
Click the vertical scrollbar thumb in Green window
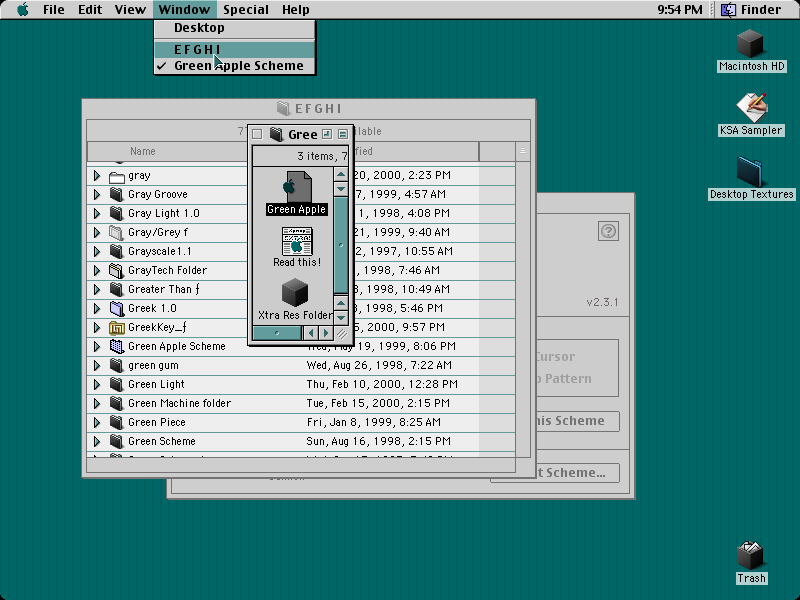(x=341, y=245)
